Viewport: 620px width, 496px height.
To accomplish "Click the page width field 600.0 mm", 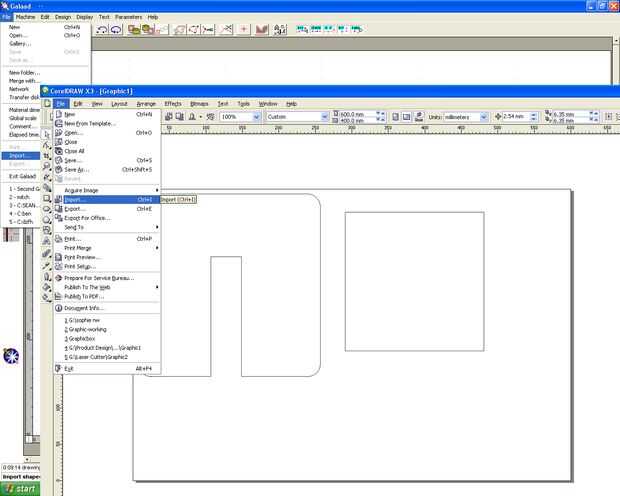I will [x=357, y=114].
